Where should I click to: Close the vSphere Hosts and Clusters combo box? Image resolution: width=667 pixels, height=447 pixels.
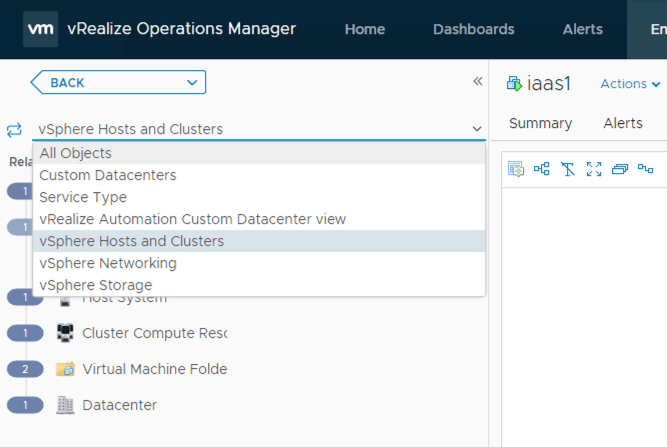[476, 129]
